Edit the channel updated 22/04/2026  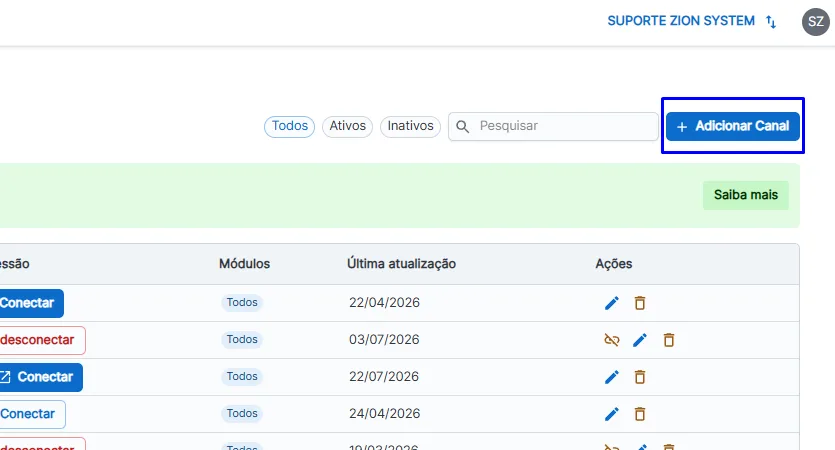pos(612,303)
